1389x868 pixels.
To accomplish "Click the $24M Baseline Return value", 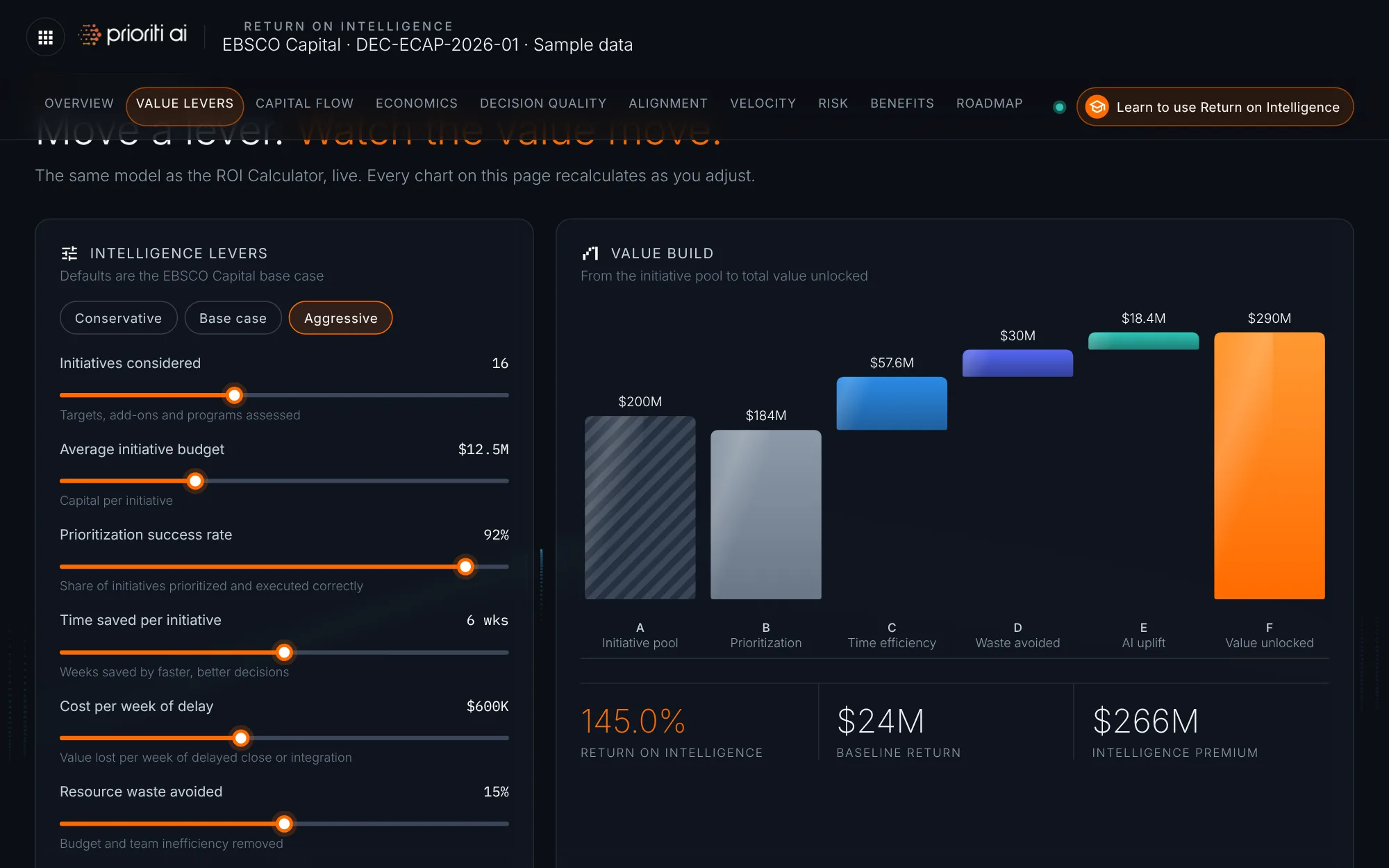I will [x=881, y=721].
